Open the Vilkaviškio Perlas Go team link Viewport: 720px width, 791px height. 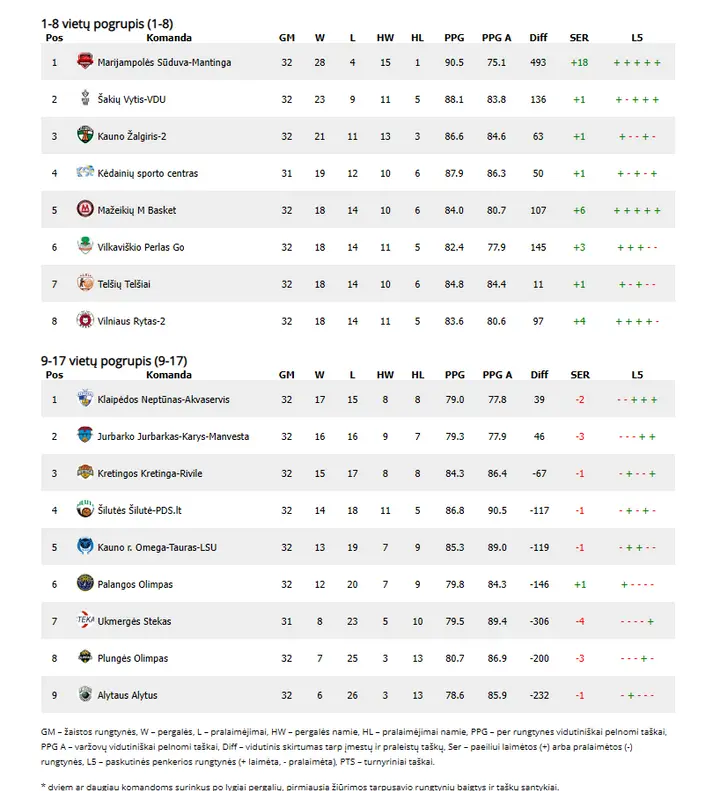(141, 247)
